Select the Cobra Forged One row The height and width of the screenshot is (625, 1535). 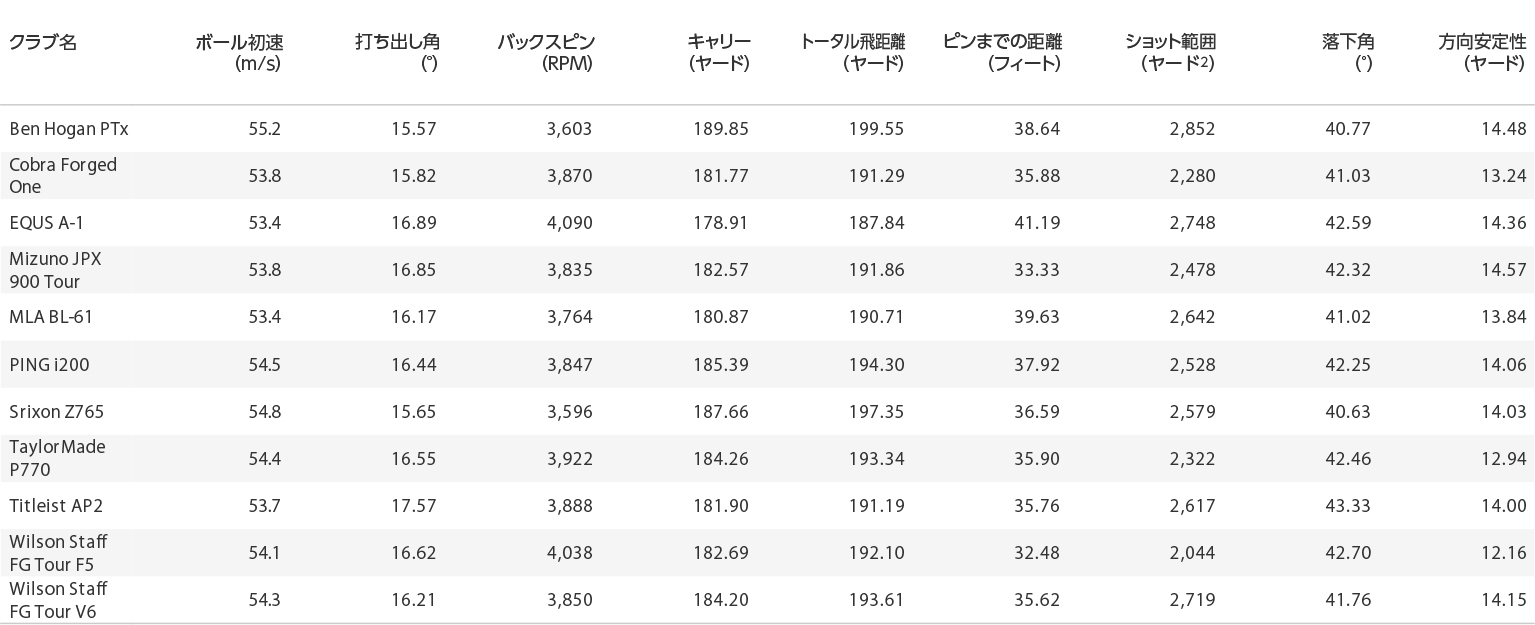[x=767, y=176]
